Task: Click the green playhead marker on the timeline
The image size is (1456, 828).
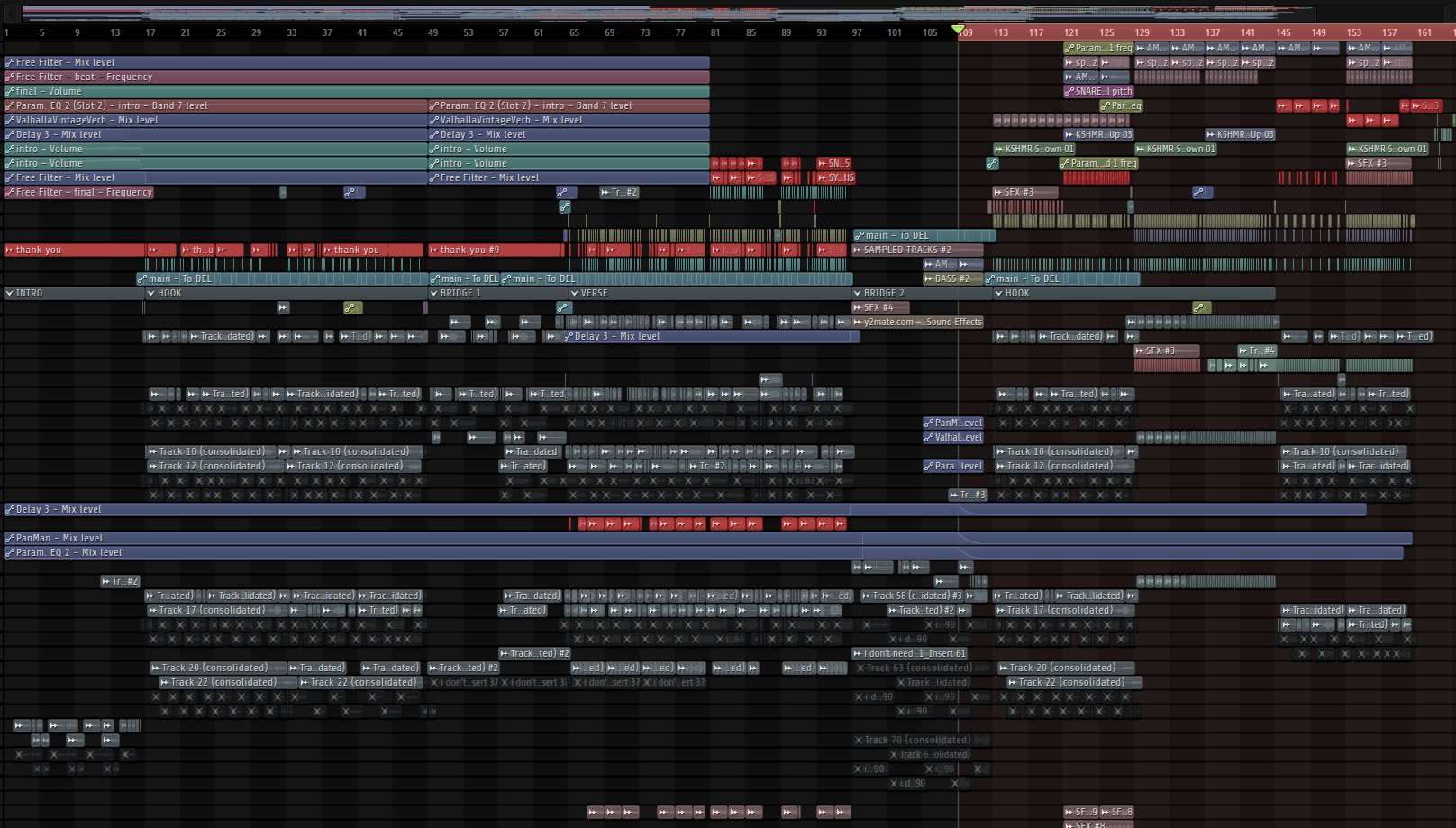Action: tap(958, 30)
